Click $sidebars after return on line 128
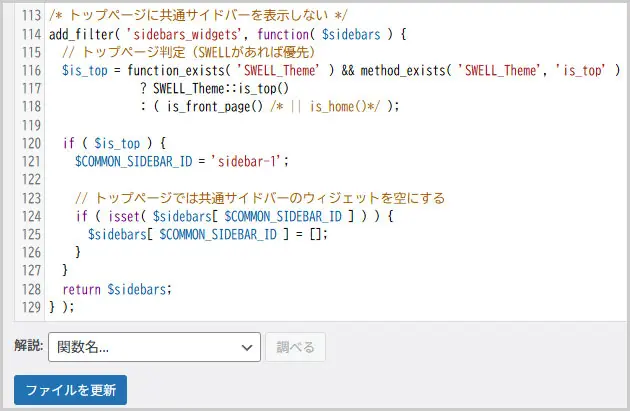 click(x=137, y=289)
